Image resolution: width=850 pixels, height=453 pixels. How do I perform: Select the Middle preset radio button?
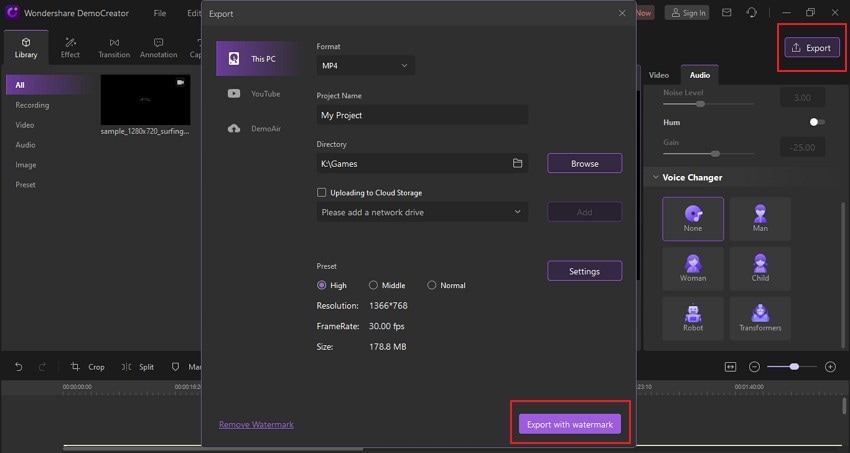(373, 285)
